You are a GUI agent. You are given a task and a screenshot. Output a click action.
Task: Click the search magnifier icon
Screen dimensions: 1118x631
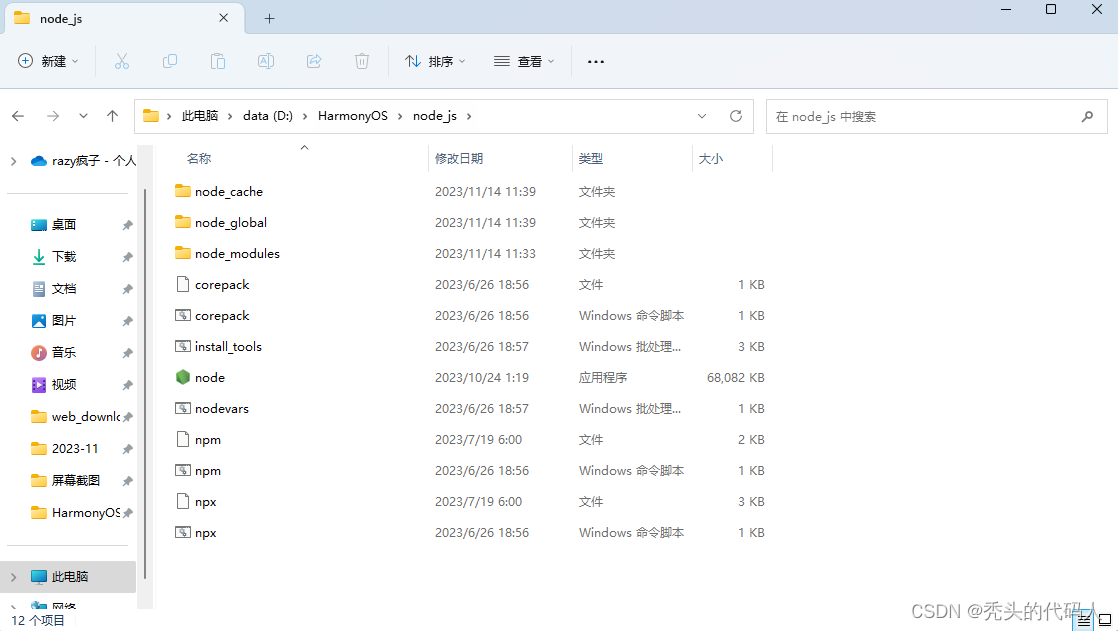click(1087, 116)
